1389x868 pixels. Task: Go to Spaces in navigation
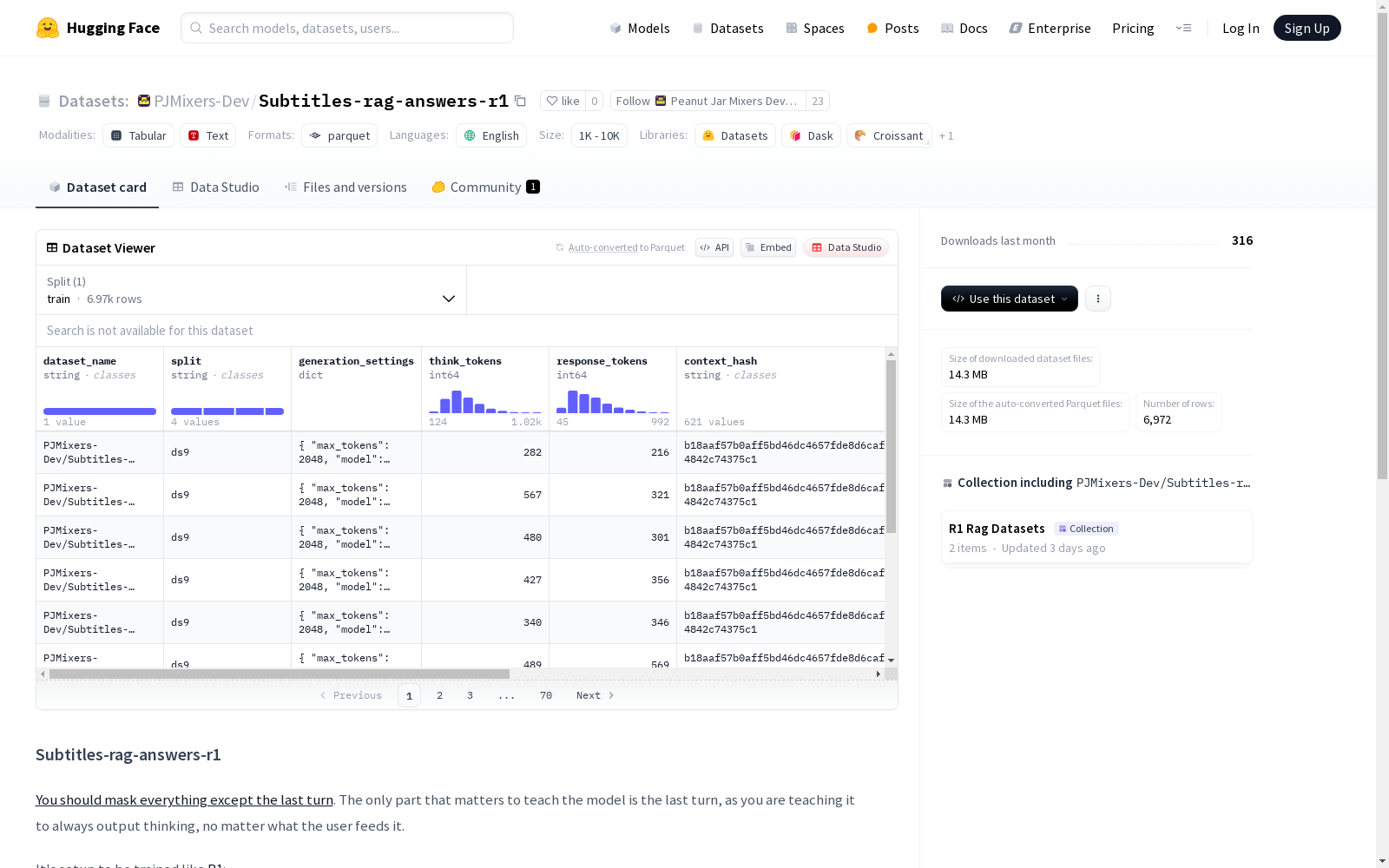tap(815, 28)
